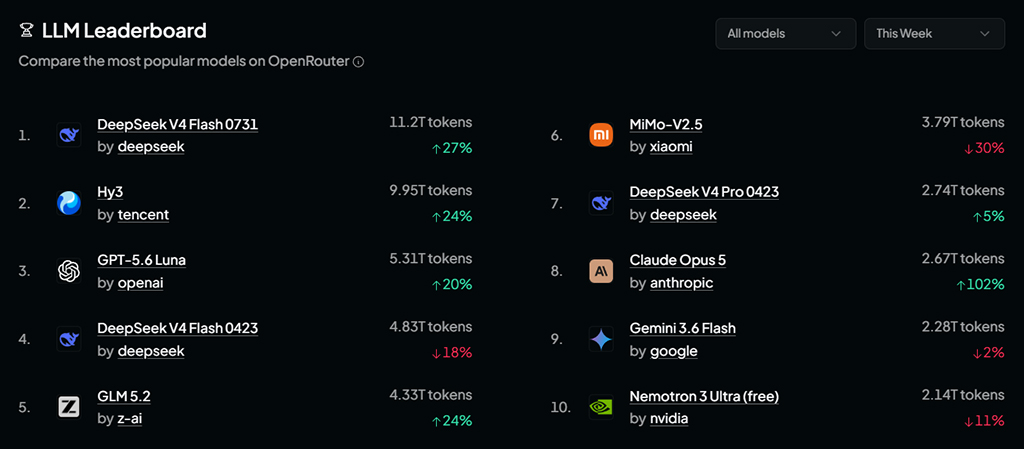Click the Gemini sparkle icon
Screen dimensions: 1024x449
click(x=601, y=339)
